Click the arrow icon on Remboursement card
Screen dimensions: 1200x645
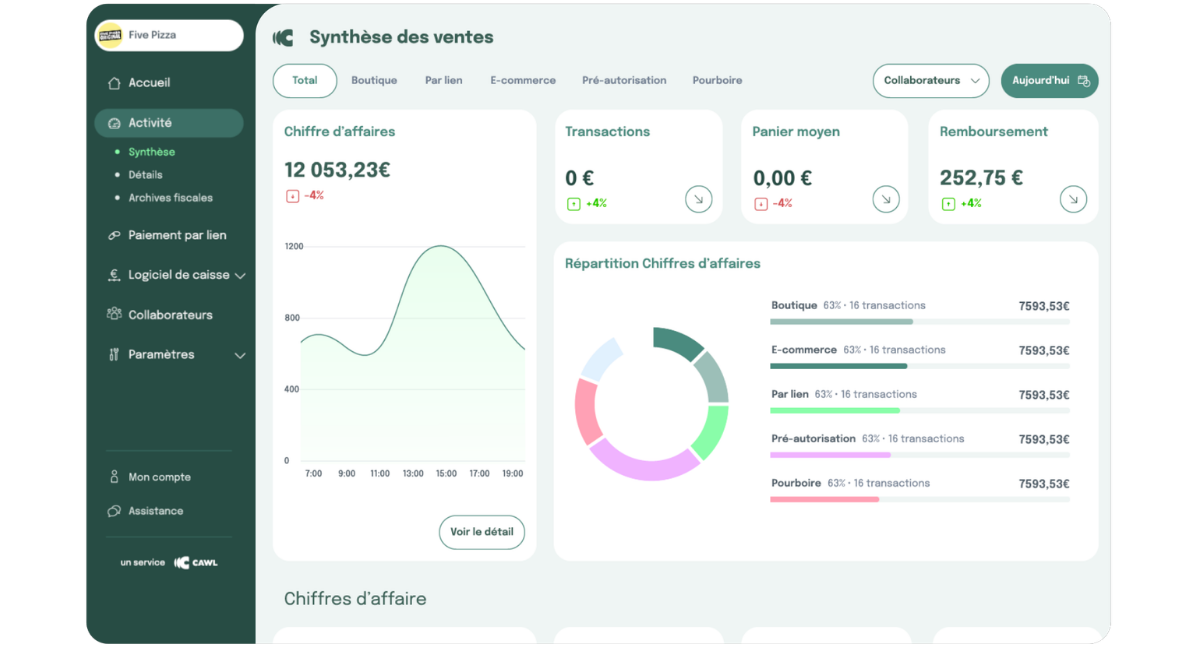pyautogui.click(x=1073, y=199)
